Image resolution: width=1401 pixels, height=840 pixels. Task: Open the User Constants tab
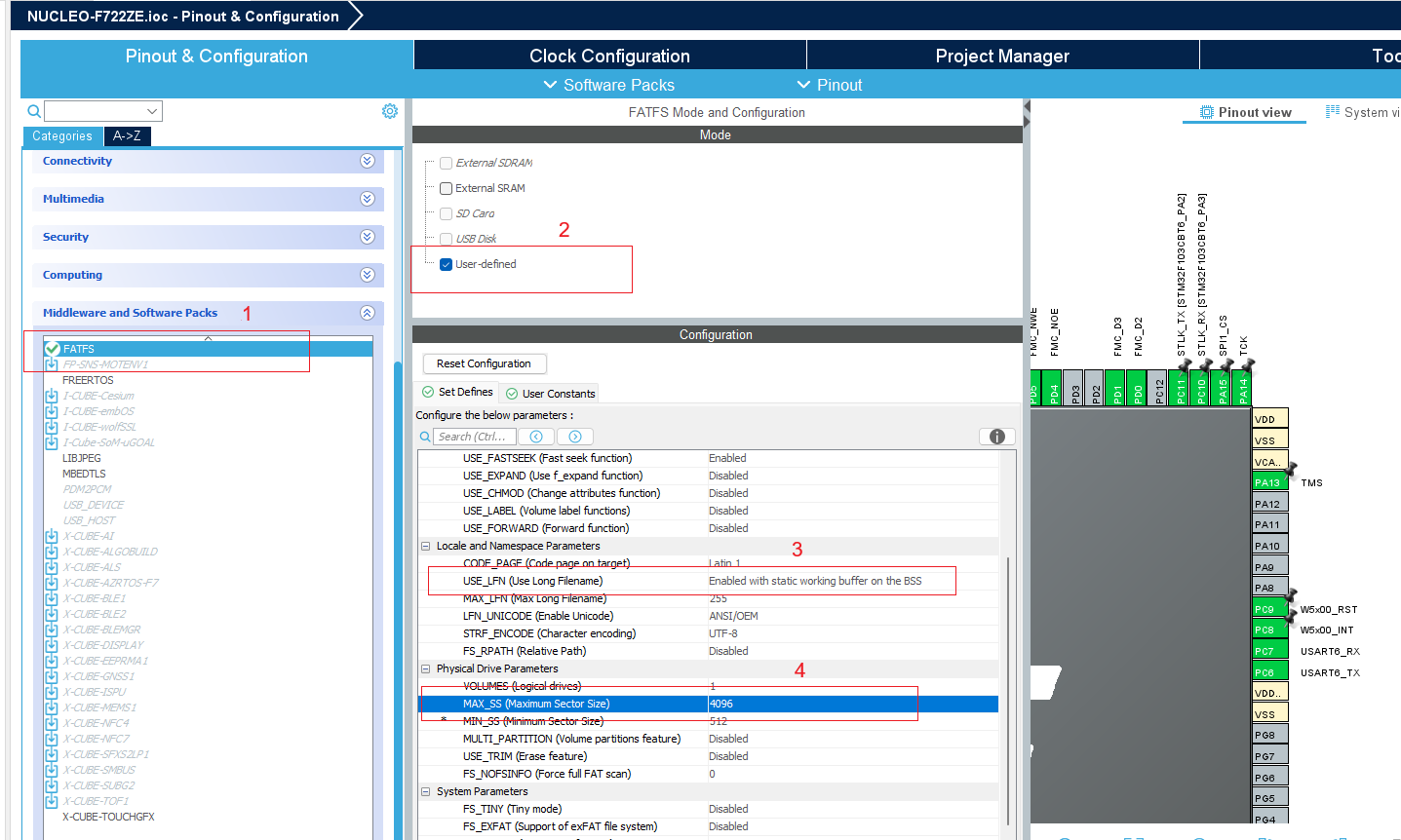550,394
